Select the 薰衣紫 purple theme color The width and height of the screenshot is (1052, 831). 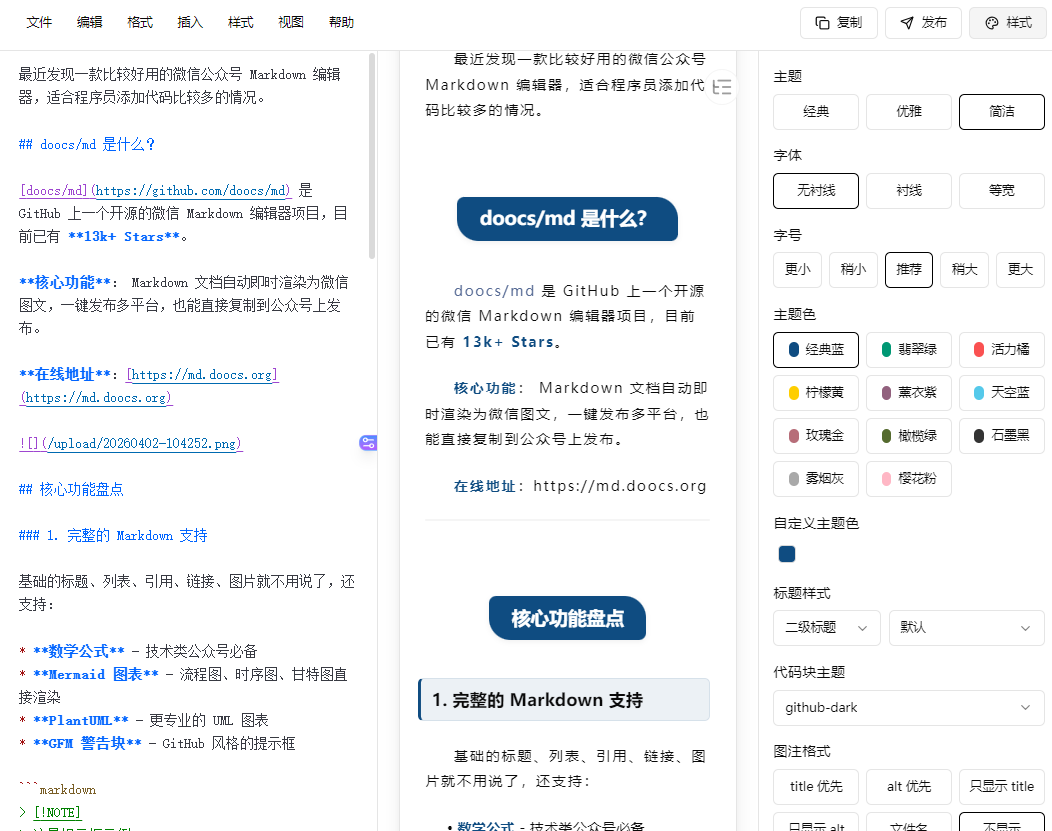pos(908,393)
